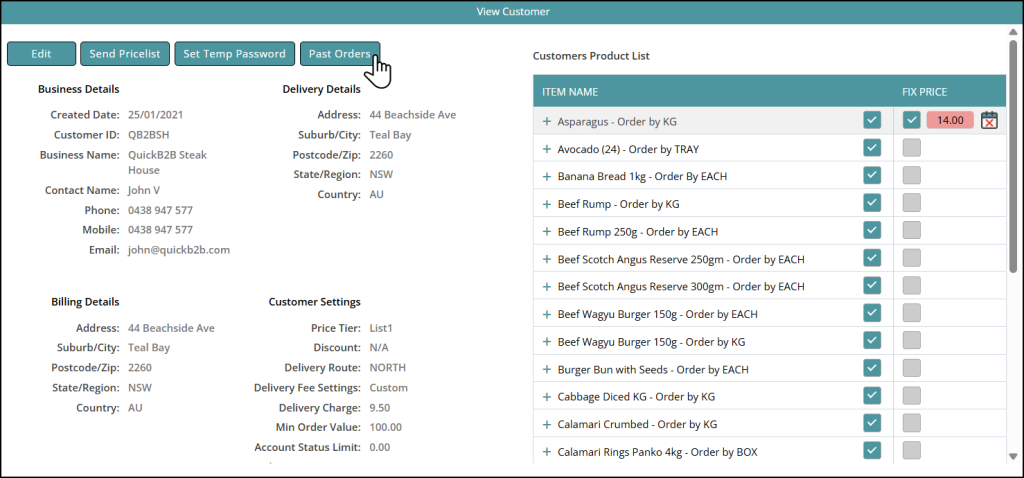
Task: Expand the Avocado (24) item row
Action: pyautogui.click(x=546, y=148)
